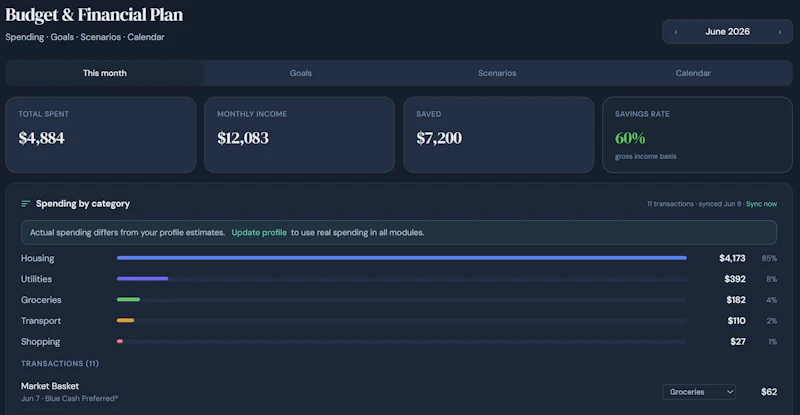
Task: Click the Groceries green spending bar
Action: [x=128, y=300]
